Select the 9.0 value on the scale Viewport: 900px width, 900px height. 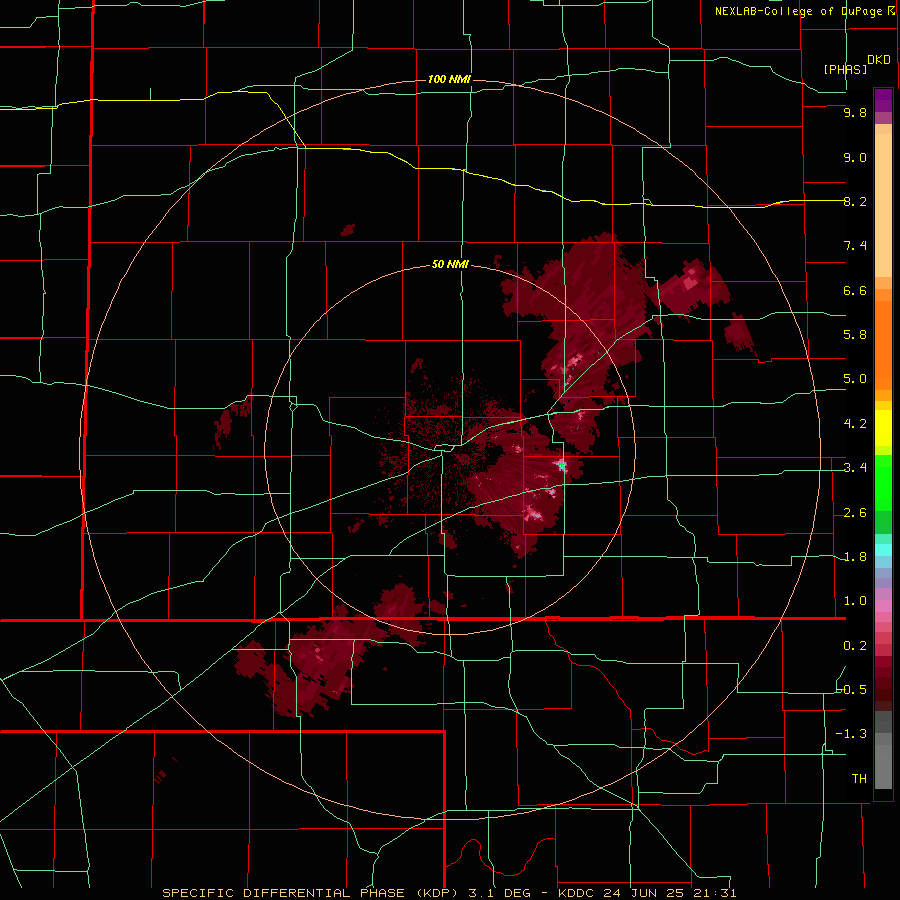coord(855,157)
